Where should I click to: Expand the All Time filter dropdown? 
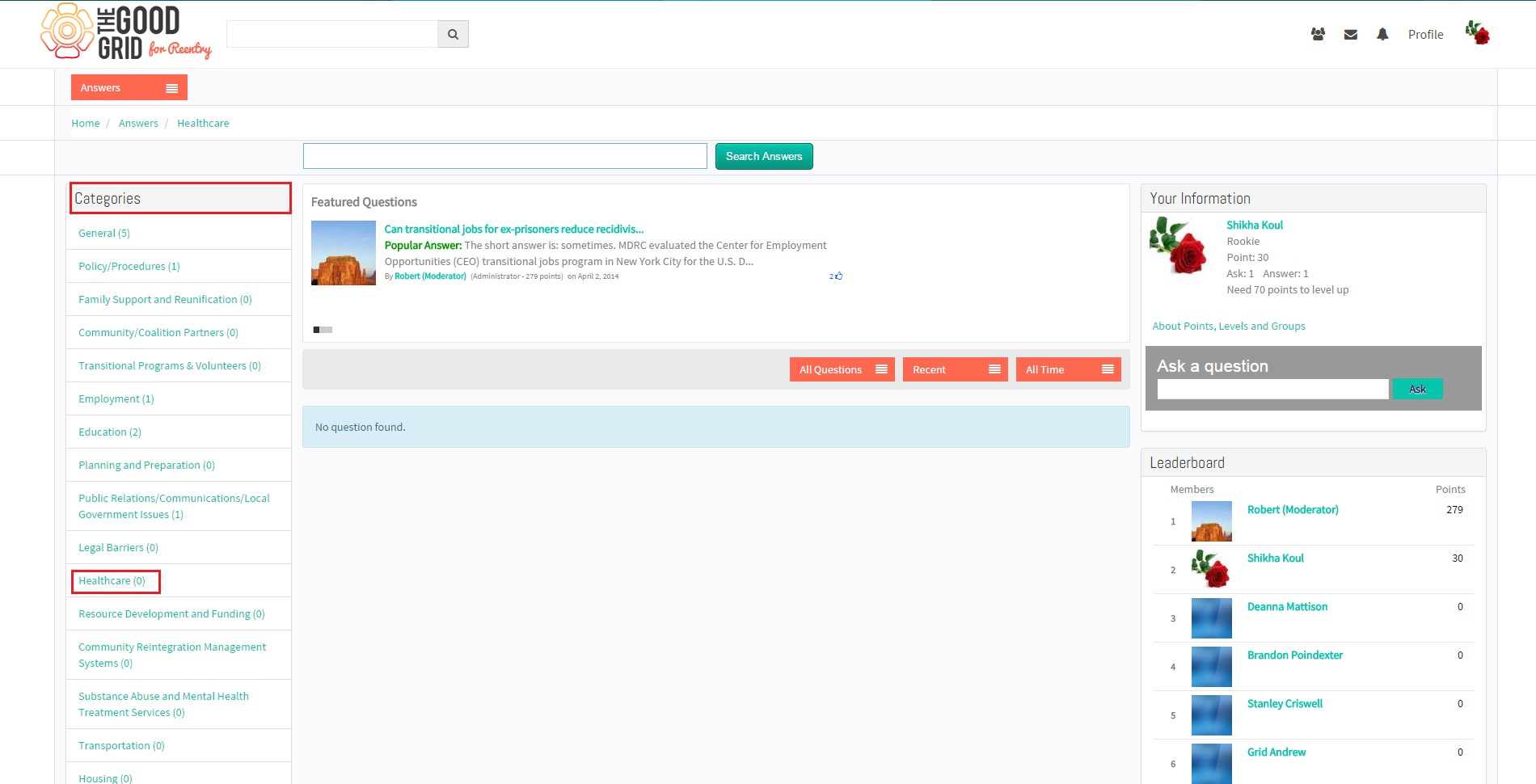click(1068, 369)
